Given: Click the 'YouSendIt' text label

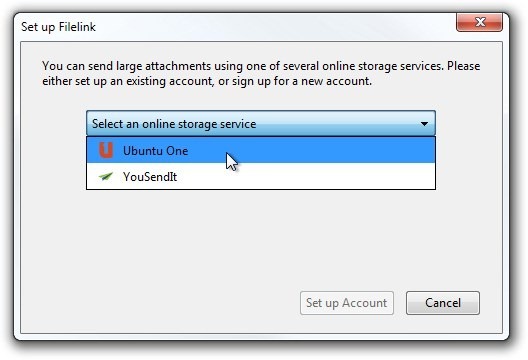Looking at the screenshot, I should pyautogui.click(x=150, y=176).
